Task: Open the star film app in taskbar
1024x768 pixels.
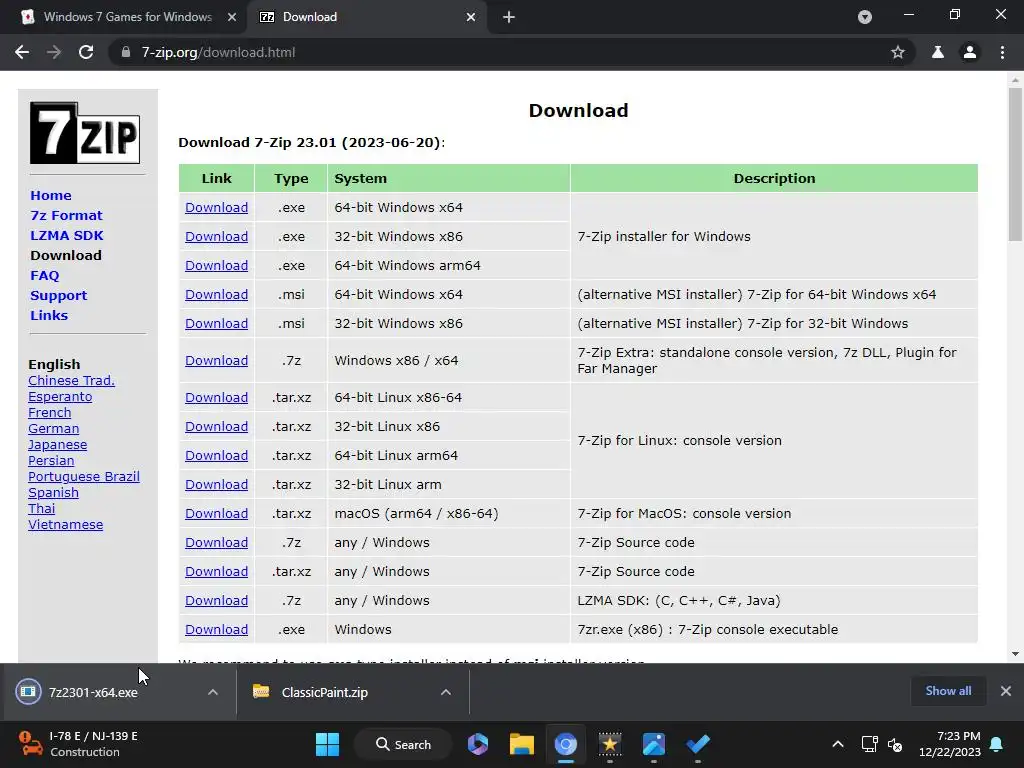Action: click(609, 744)
